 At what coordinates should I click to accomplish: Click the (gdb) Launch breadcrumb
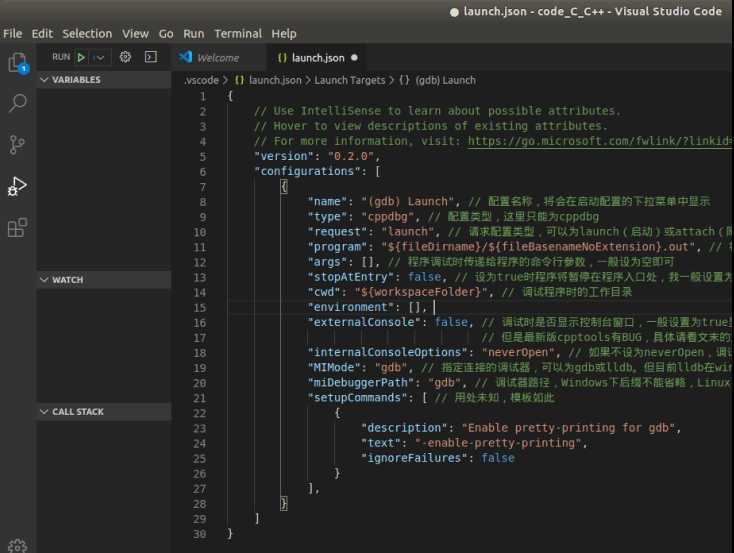click(x=446, y=80)
